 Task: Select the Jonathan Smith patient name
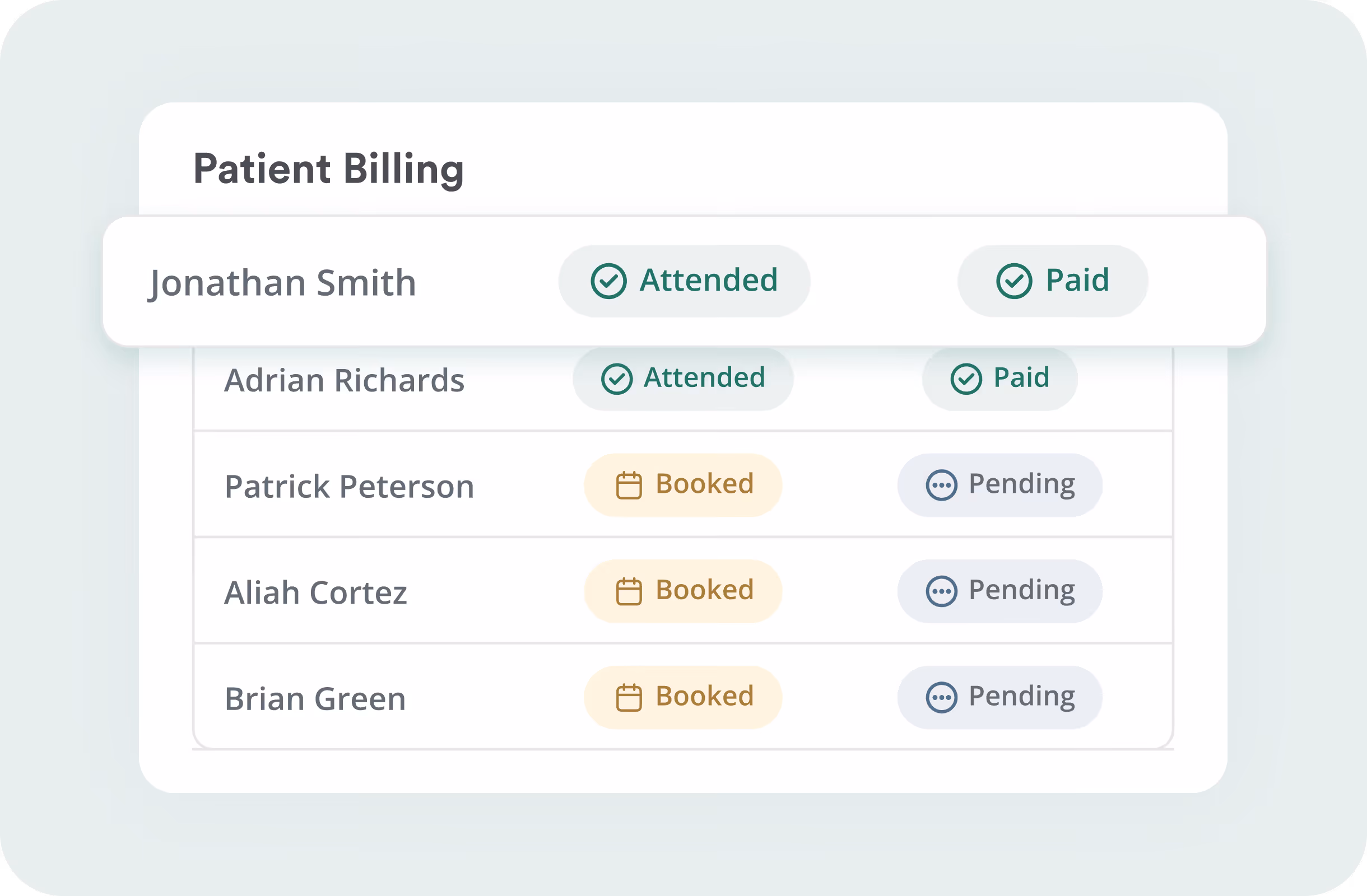[282, 283]
